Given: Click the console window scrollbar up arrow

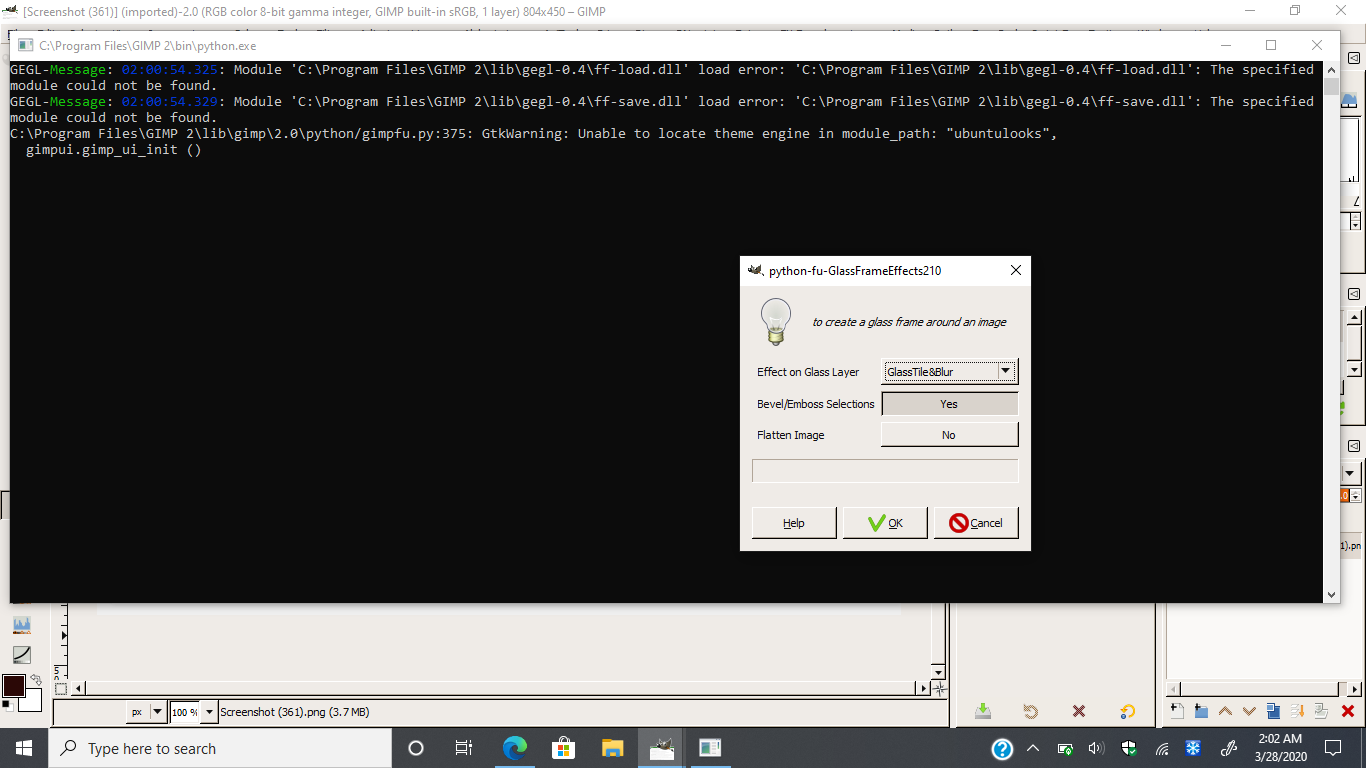Looking at the screenshot, I should [1331, 70].
